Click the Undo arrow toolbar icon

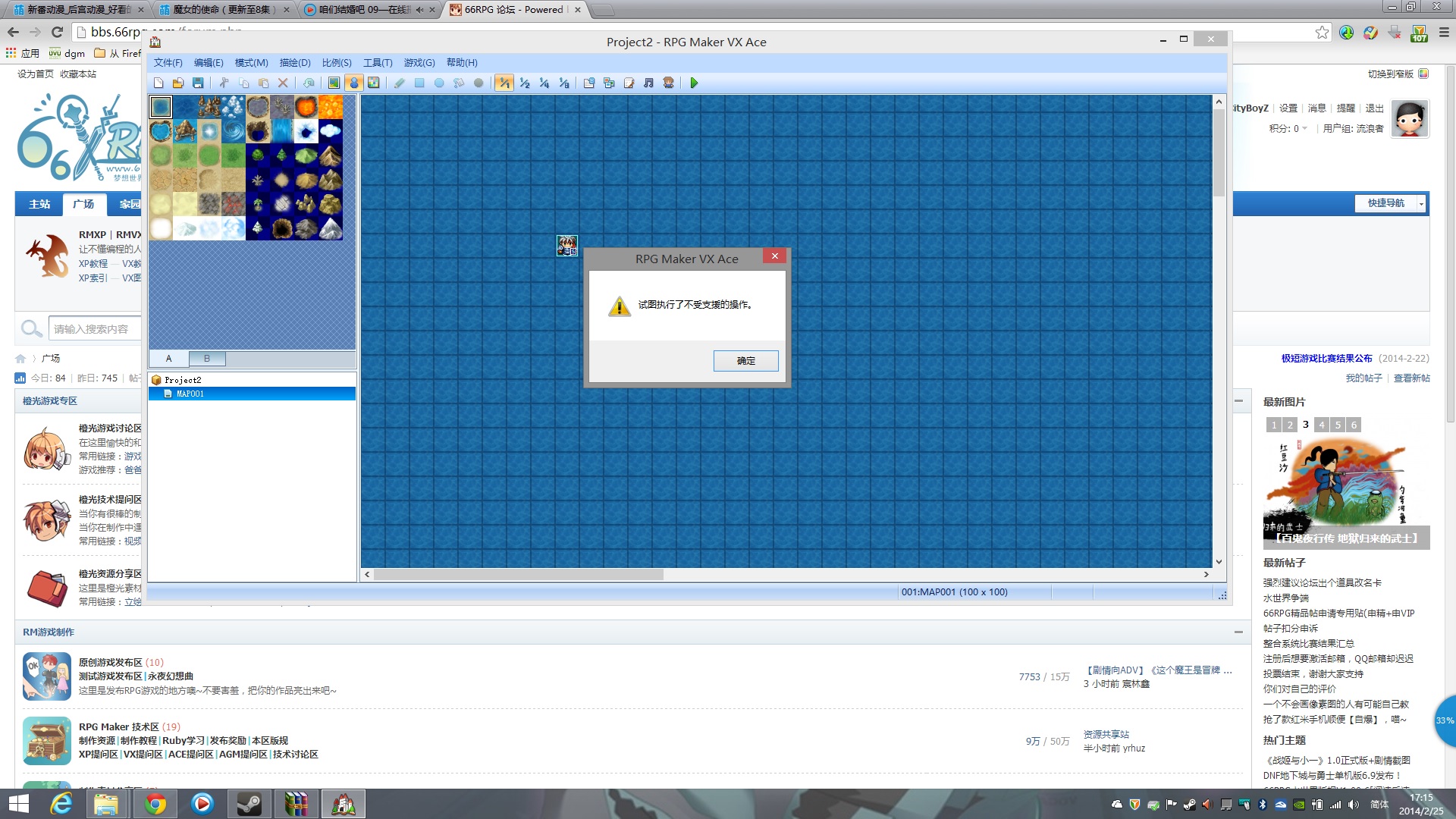(309, 83)
